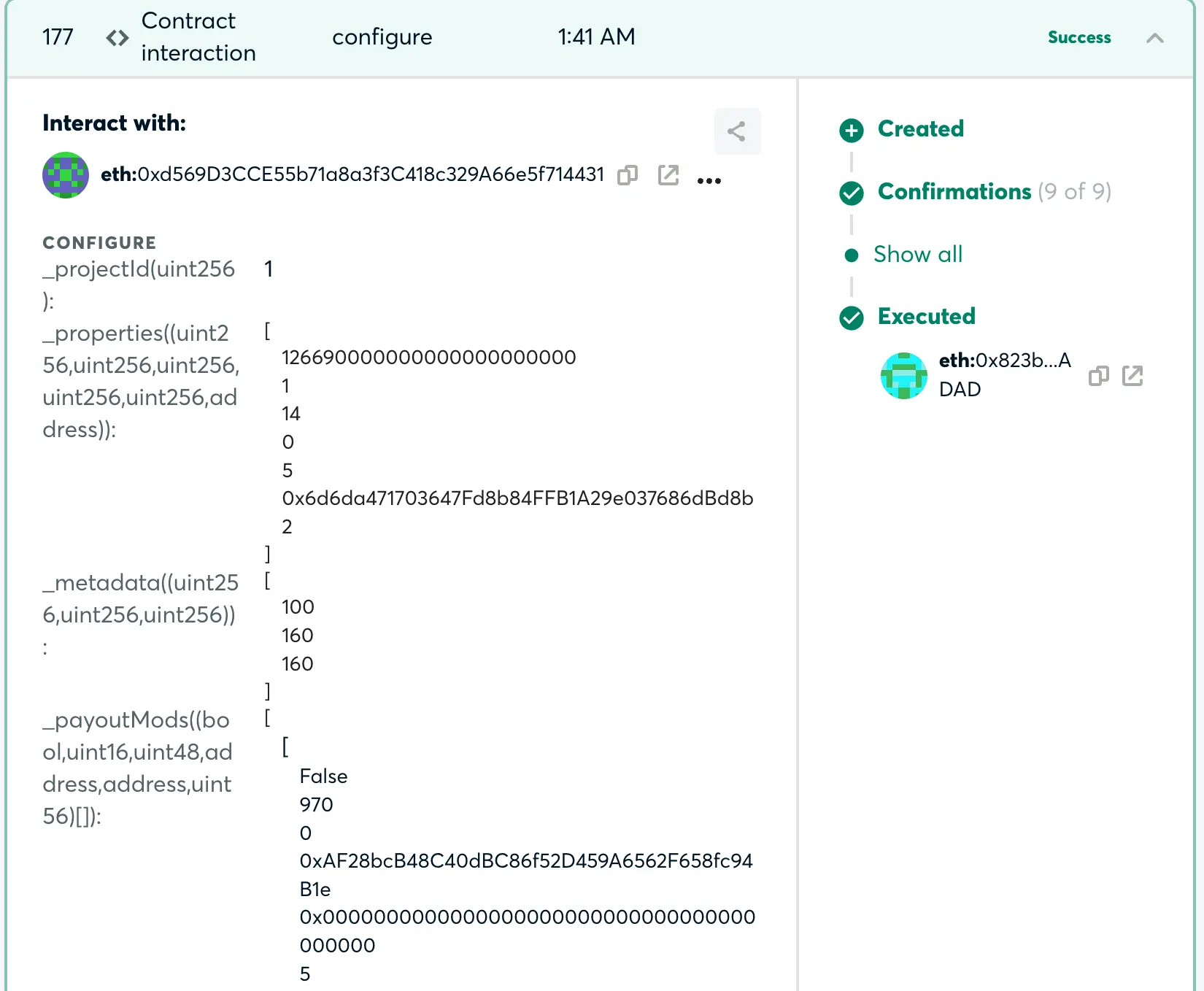Open contract address in block explorer
The width and height of the screenshot is (1204, 991).
[x=668, y=175]
